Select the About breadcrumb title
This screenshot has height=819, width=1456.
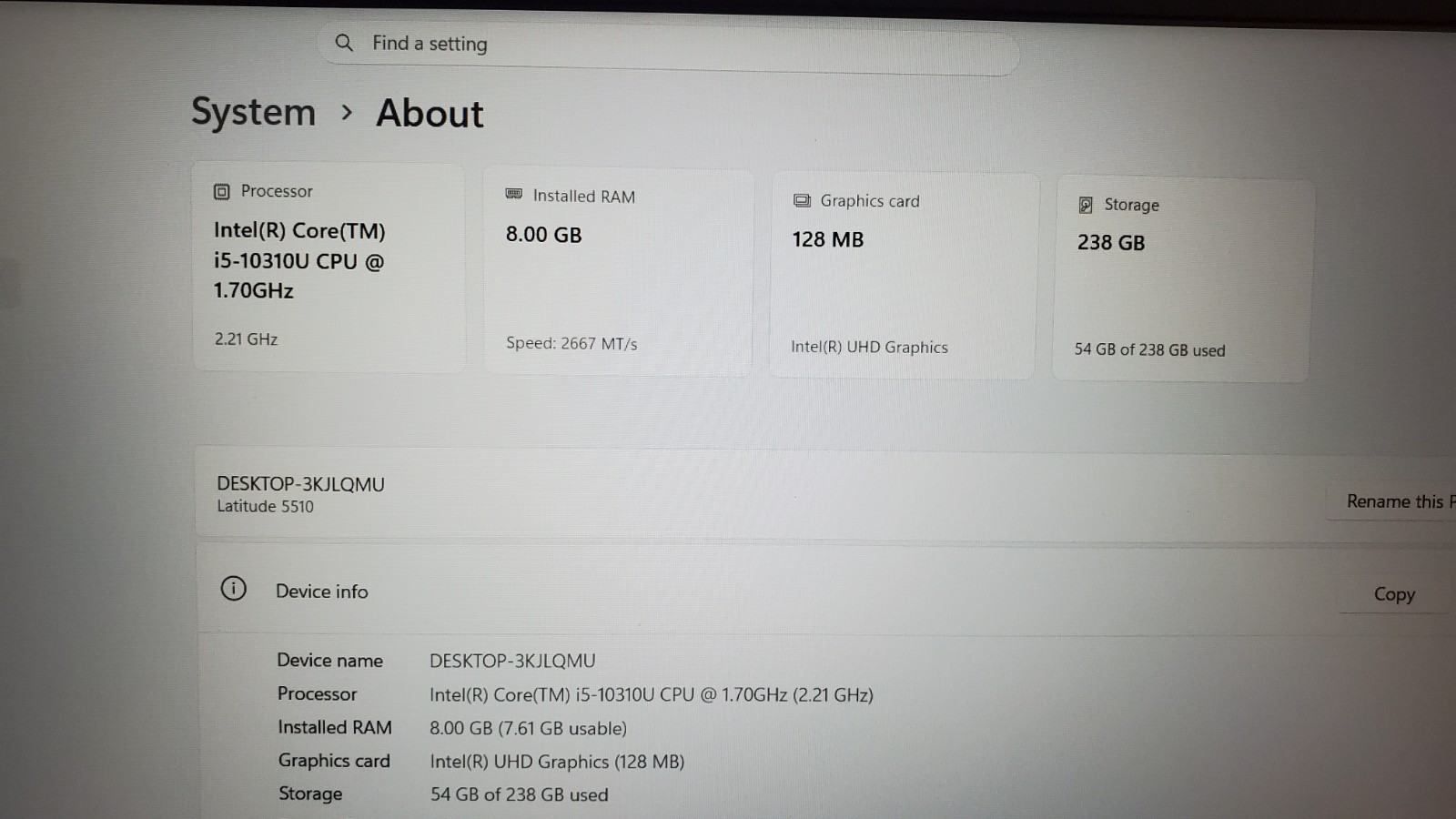tap(430, 114)
